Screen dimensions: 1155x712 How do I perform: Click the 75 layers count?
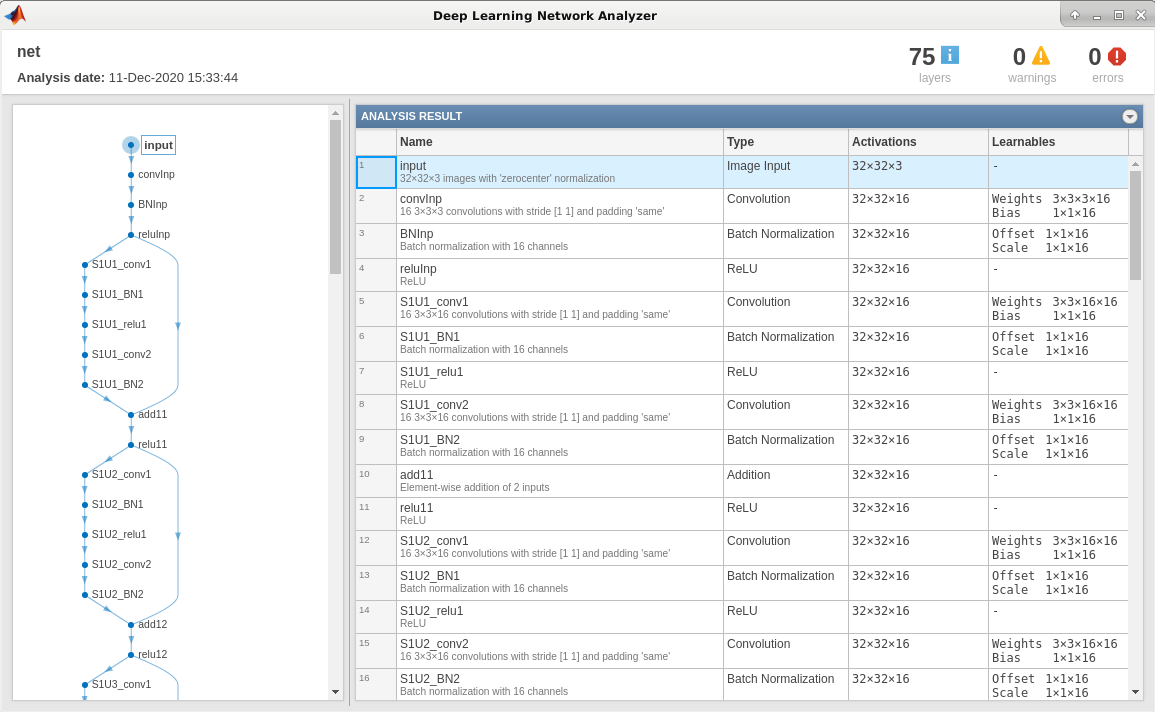[x=921, y=57]
